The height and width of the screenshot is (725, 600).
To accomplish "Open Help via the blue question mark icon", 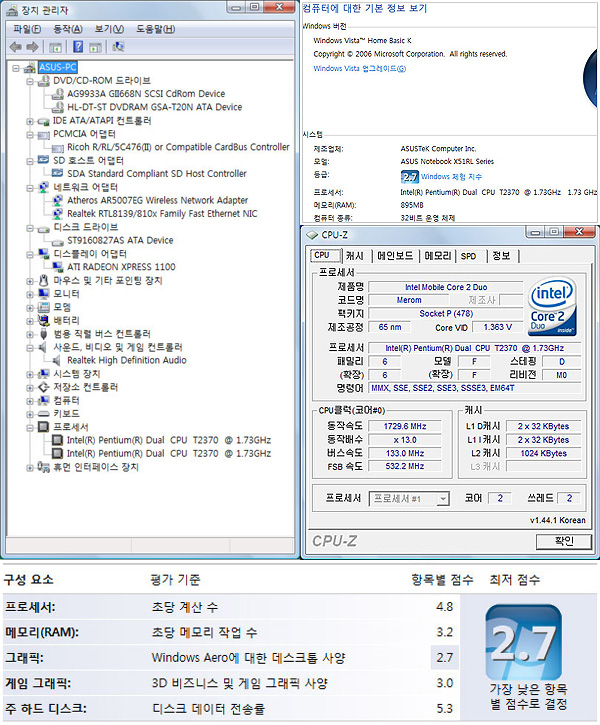I will [x=78, y=47].
